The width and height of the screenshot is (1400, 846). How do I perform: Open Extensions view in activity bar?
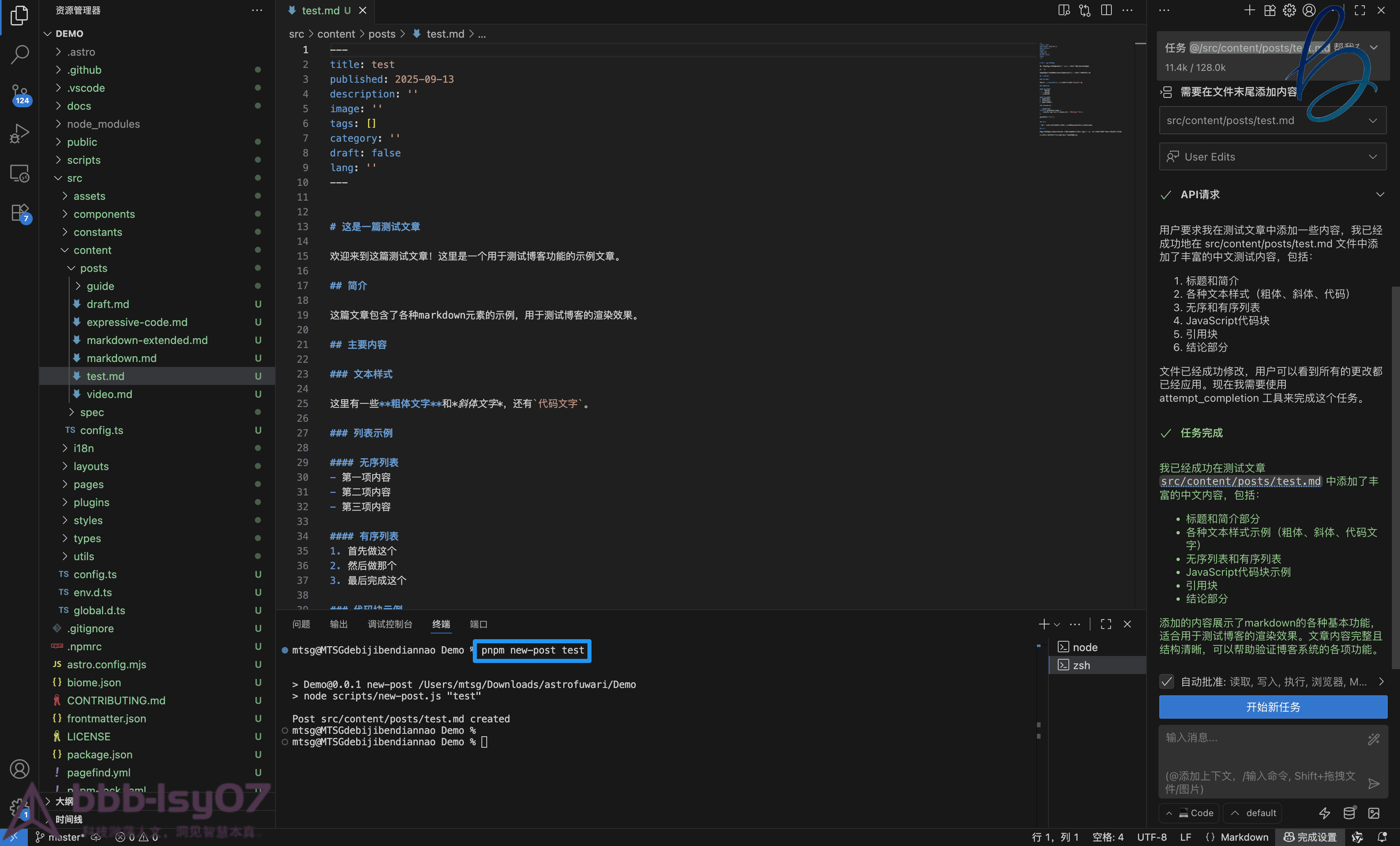tap(19, 213)
